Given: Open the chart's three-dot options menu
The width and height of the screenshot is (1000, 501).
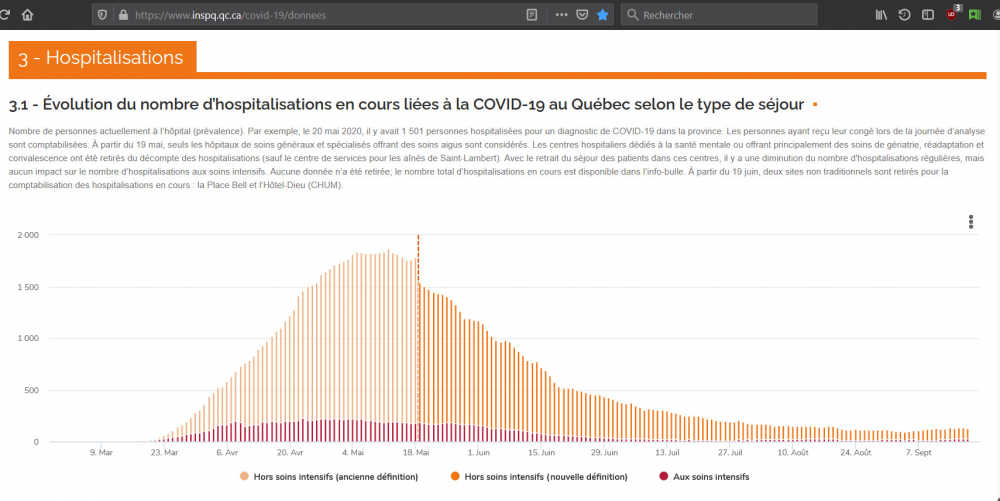Looking at the screenshot, I should point(970,222).
